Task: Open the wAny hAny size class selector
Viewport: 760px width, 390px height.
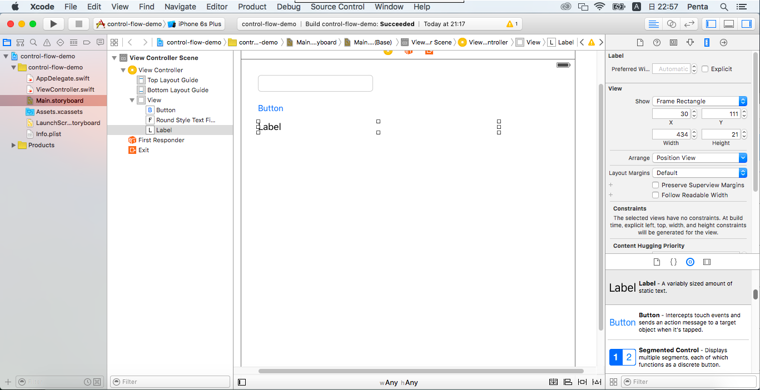Action: pyautogui.click(x=399, y=383)
